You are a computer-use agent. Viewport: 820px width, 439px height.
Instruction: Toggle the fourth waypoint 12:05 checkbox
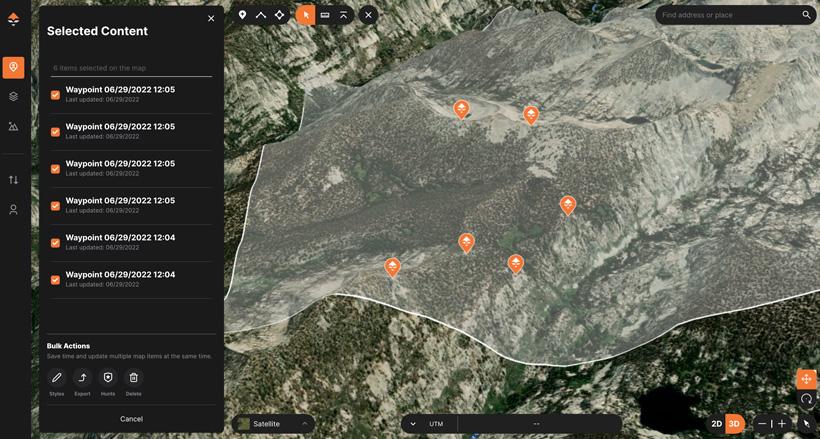coord(56,206)
